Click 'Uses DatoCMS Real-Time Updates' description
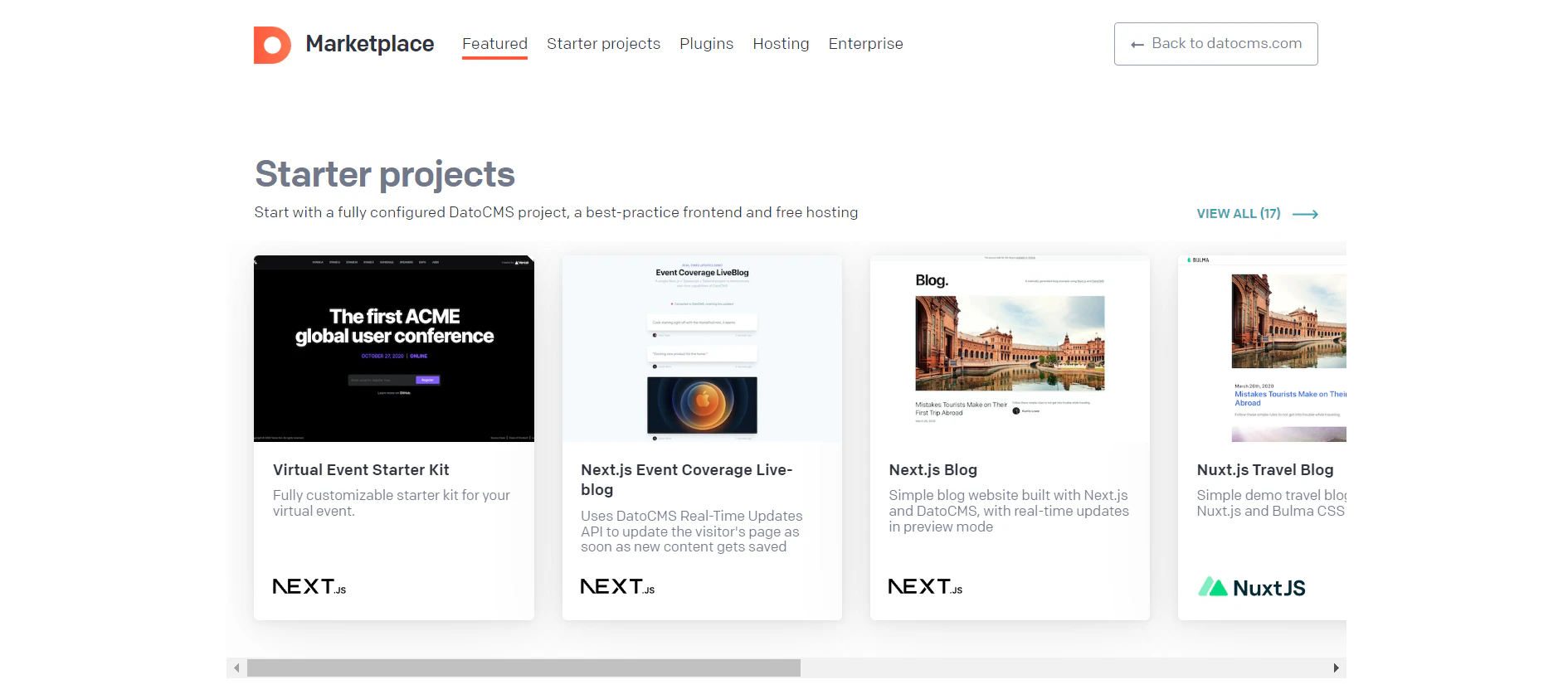This screenshot has width=1568, height=699. pos(692,531)
